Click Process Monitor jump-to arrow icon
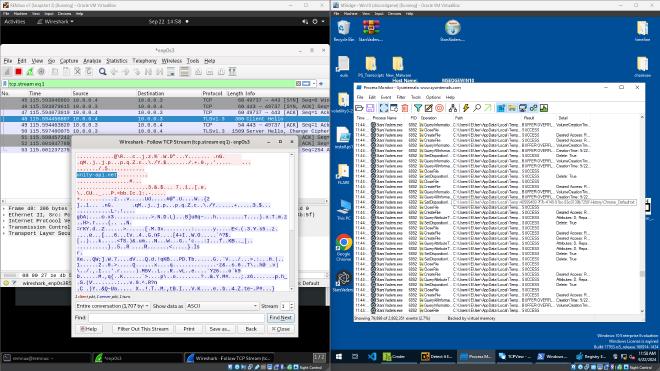Viewport: 660px width, 371px height. point(487,108)
